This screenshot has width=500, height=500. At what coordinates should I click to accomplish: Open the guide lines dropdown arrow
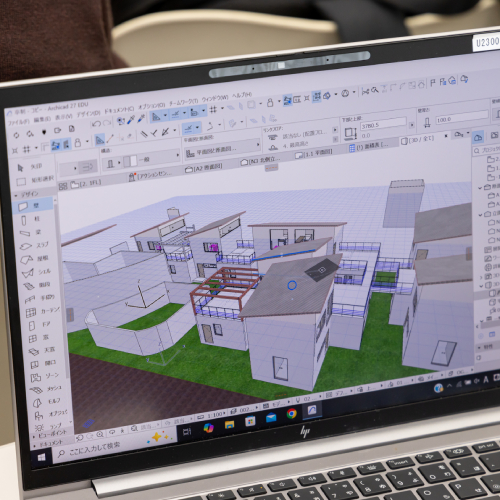[x=165, y=115]
